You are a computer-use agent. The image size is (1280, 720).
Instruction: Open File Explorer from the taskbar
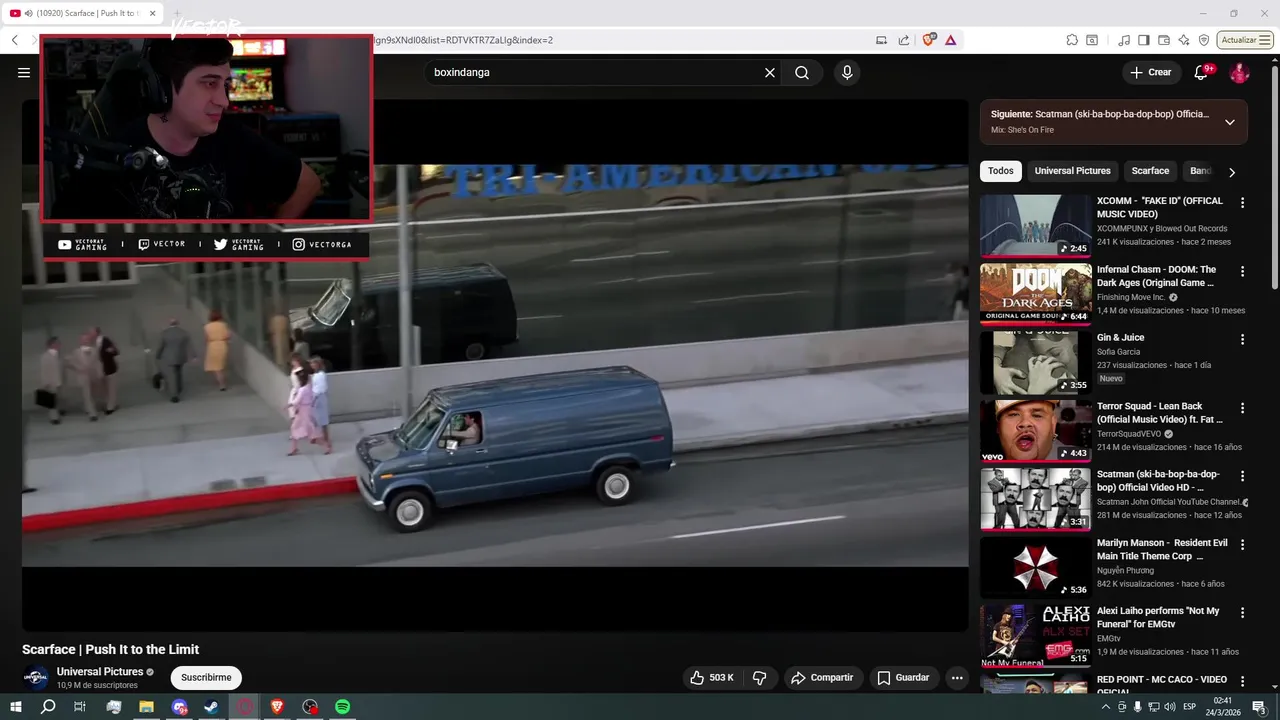point(146,707)
